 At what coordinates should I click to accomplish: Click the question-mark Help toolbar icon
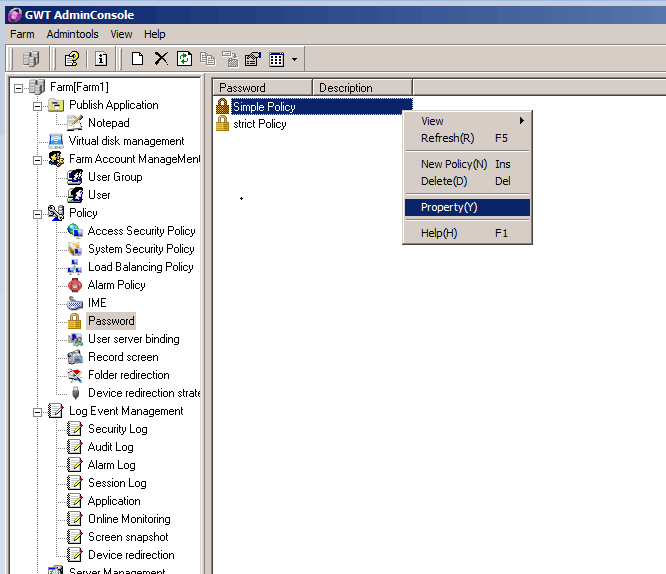pyautogui.click(x=72, y=59)
